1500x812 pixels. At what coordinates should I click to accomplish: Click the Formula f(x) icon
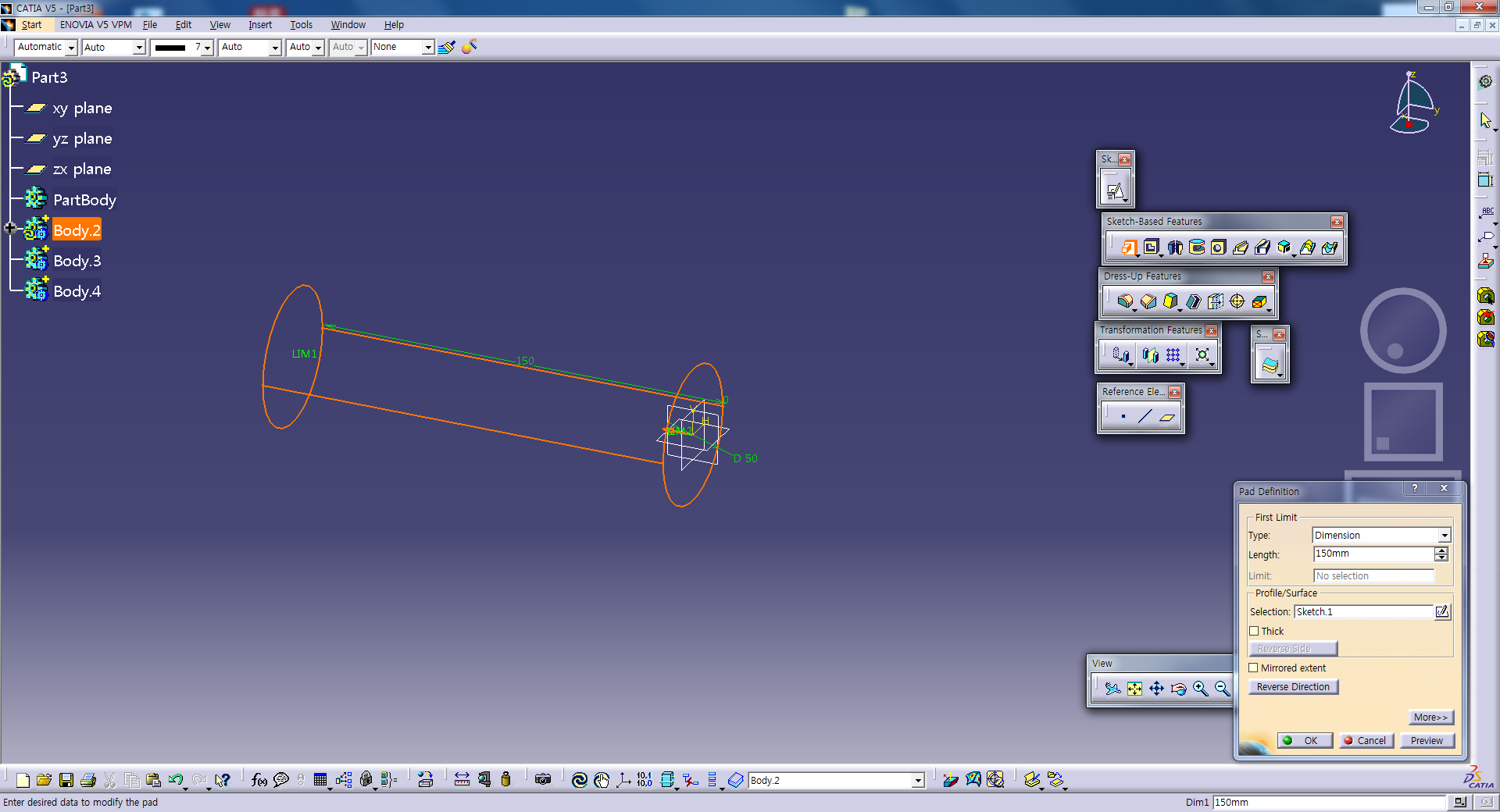coord(259,780)
